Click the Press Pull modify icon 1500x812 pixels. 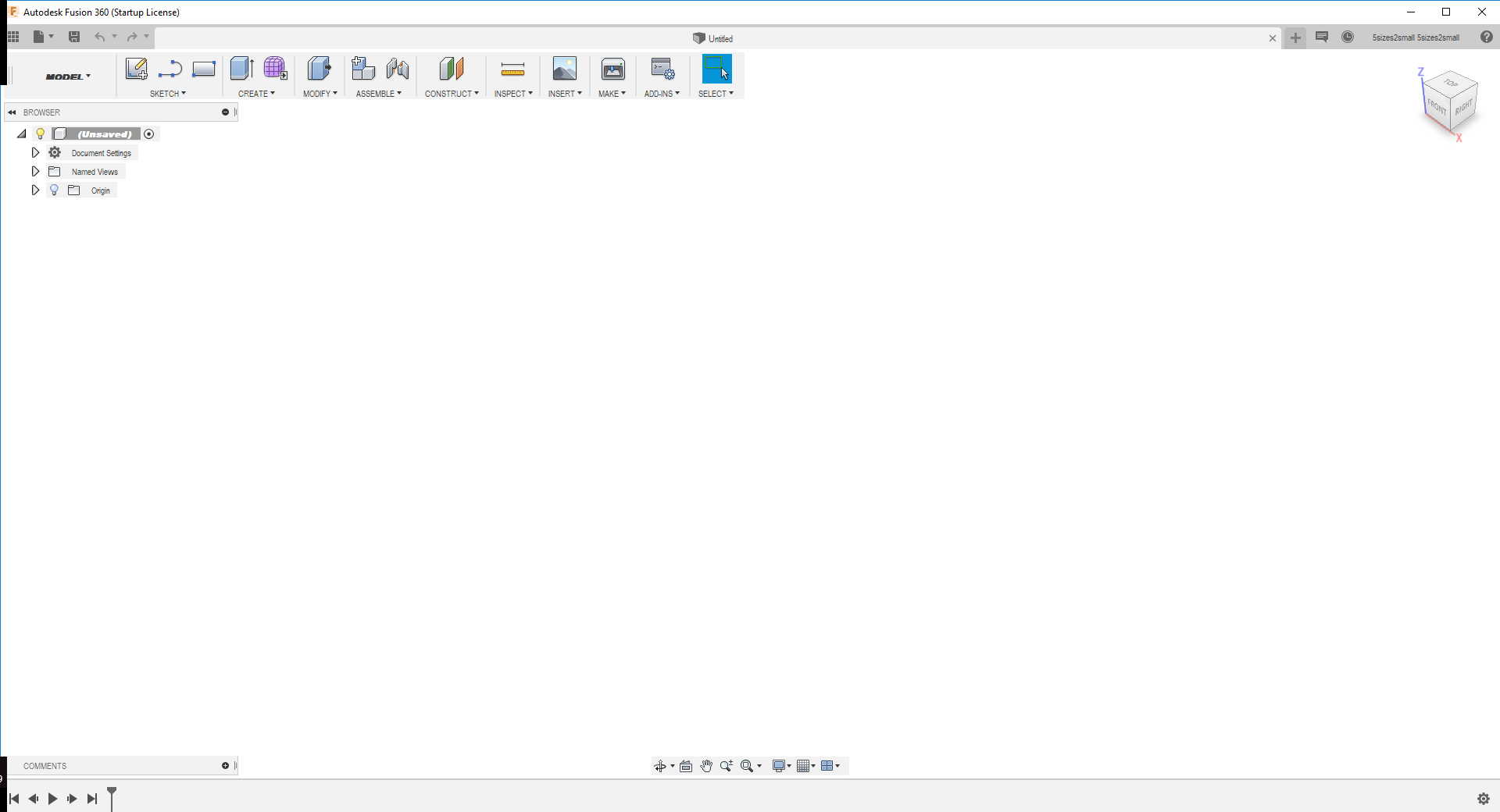[x=319, y=69]
